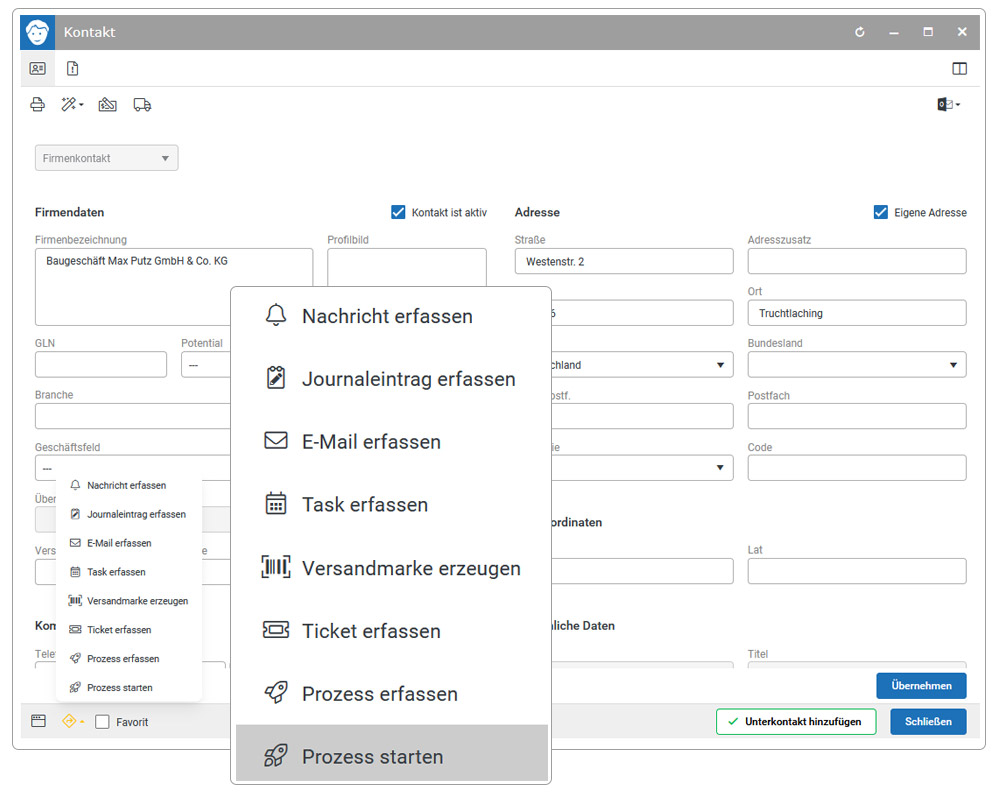This screenshot has height=798, width=998.
Task: Click the refresh icon in title bar
Action: tap(859, 32)
